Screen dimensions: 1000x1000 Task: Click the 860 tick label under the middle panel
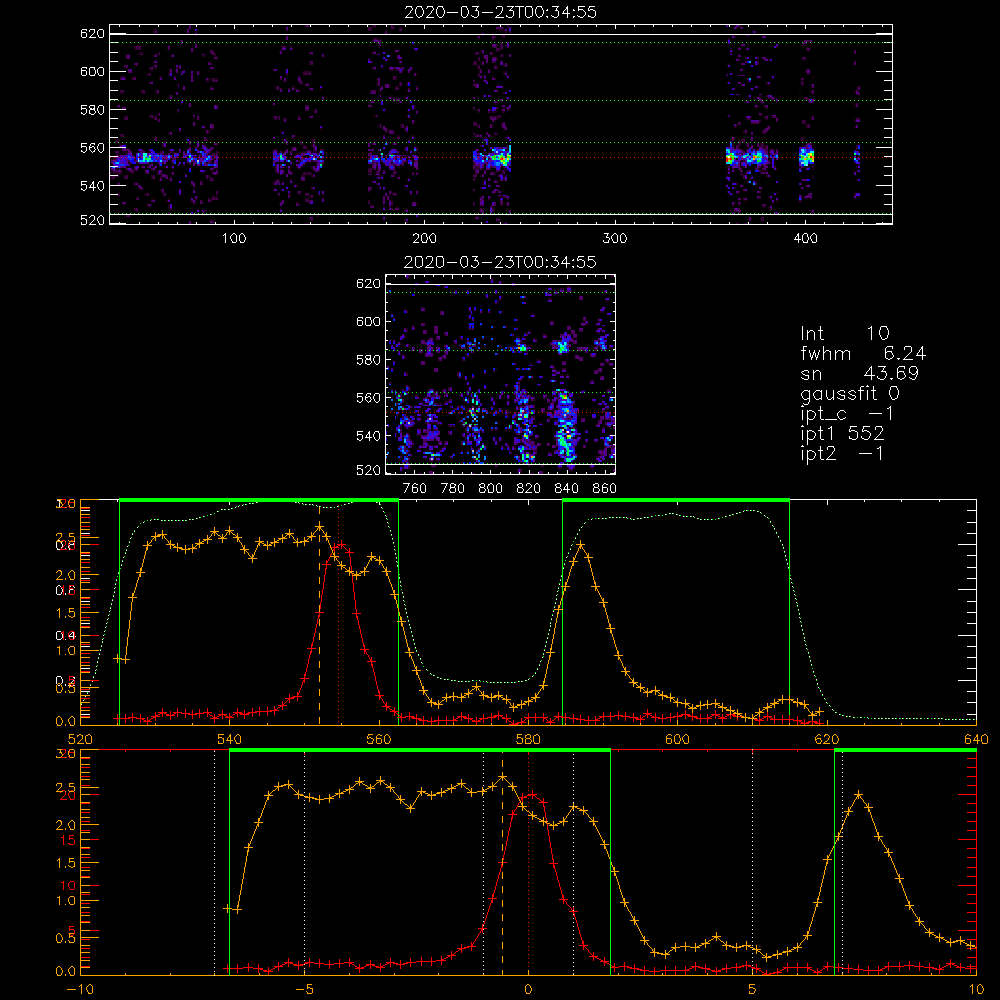[605, 489]
